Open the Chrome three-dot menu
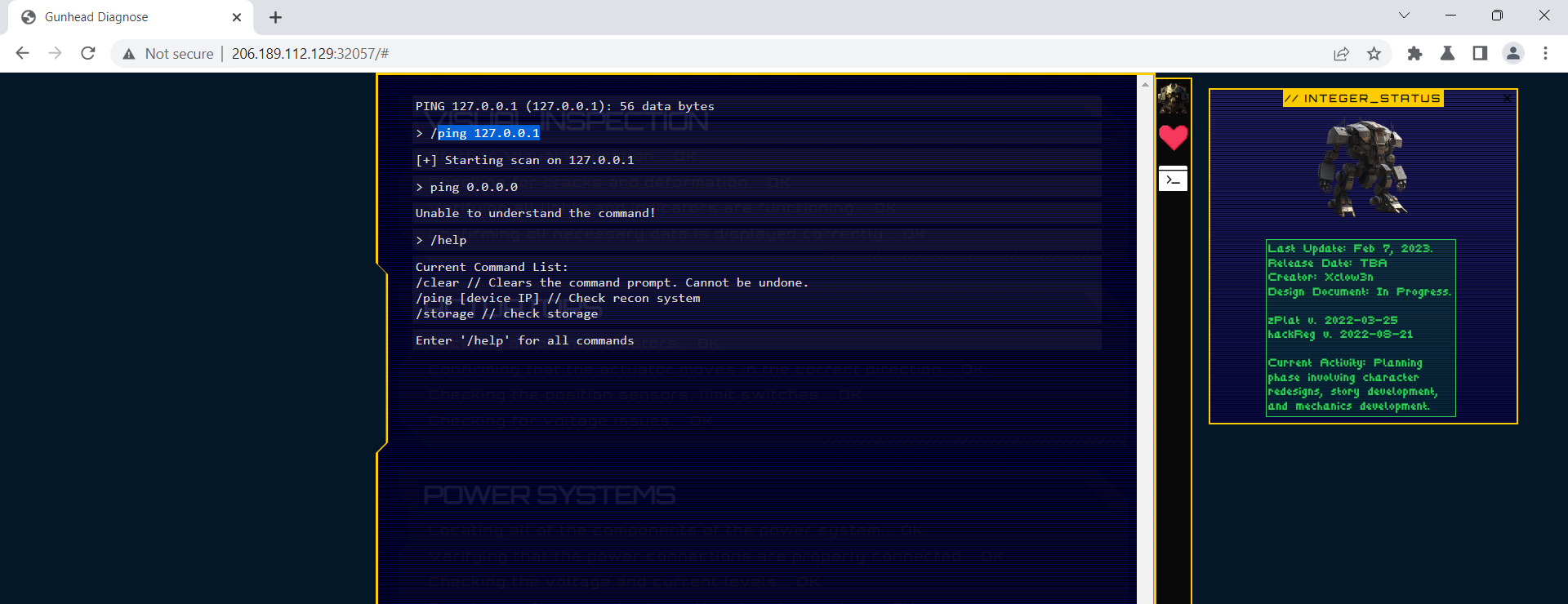Image resolution: width=1568 pixels, height=604 pixels. [x=1545, y=54]
